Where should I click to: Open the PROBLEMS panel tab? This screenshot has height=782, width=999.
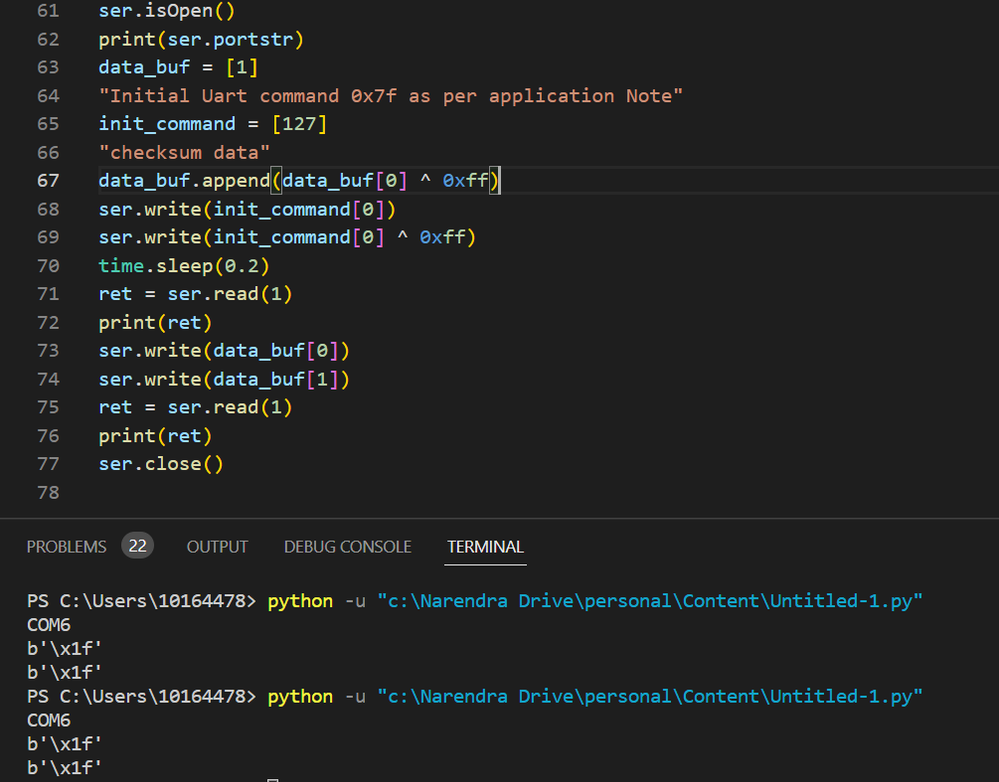click(66, 547)
